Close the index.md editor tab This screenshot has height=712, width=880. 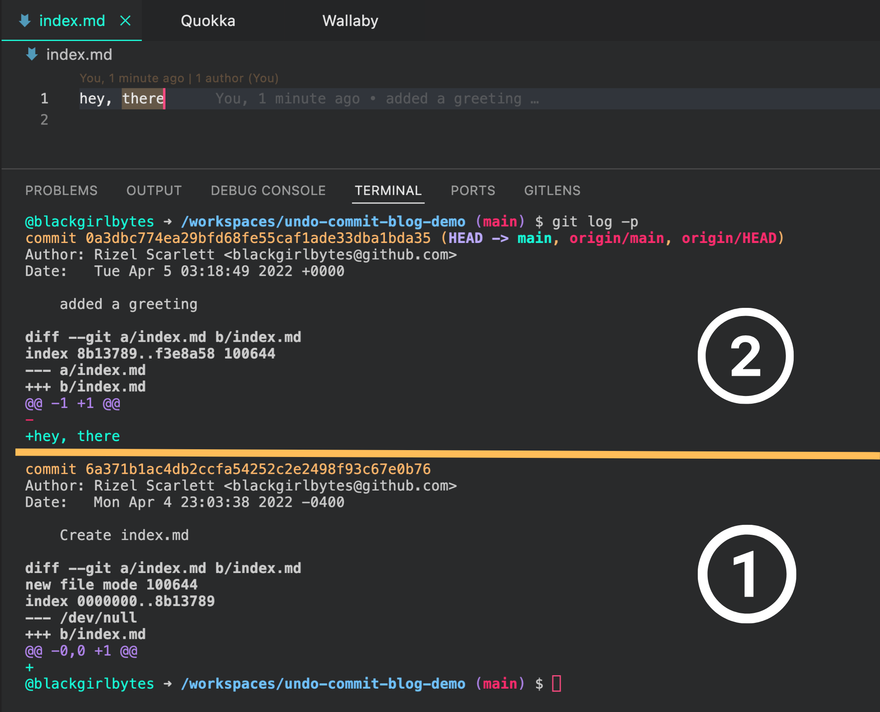124,20
